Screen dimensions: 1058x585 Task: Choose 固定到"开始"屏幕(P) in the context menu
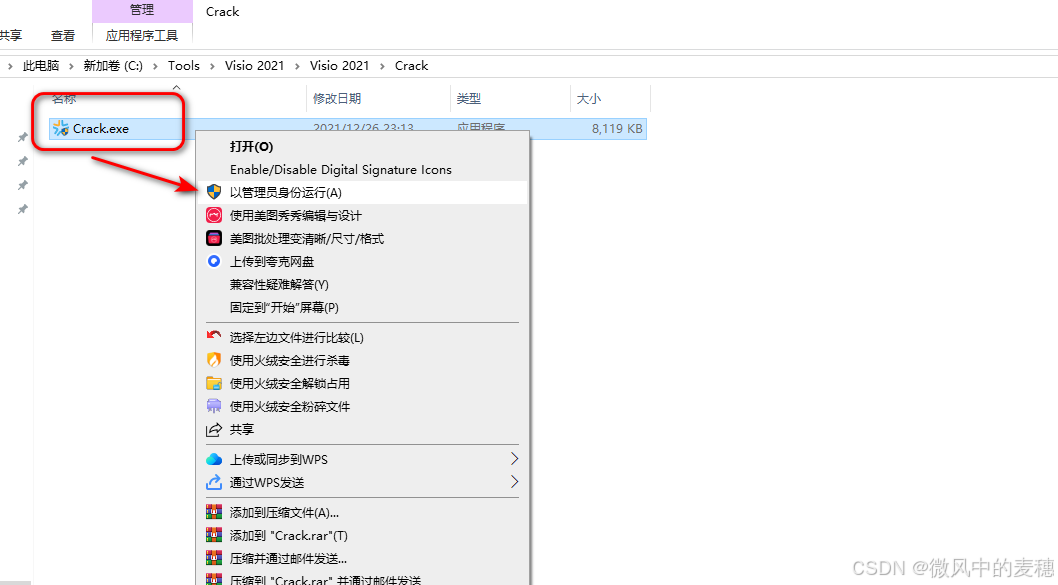pos(284,307)
